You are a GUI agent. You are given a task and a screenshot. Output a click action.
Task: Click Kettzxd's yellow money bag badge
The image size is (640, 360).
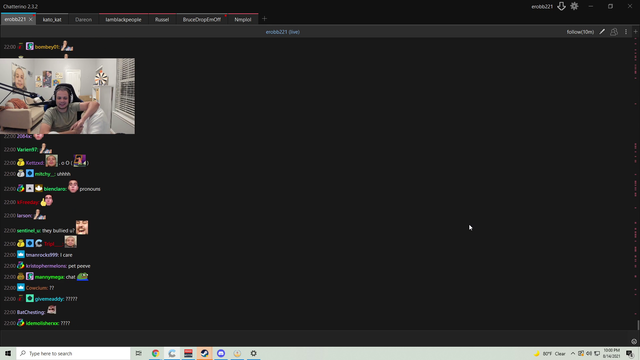point(20,162)
